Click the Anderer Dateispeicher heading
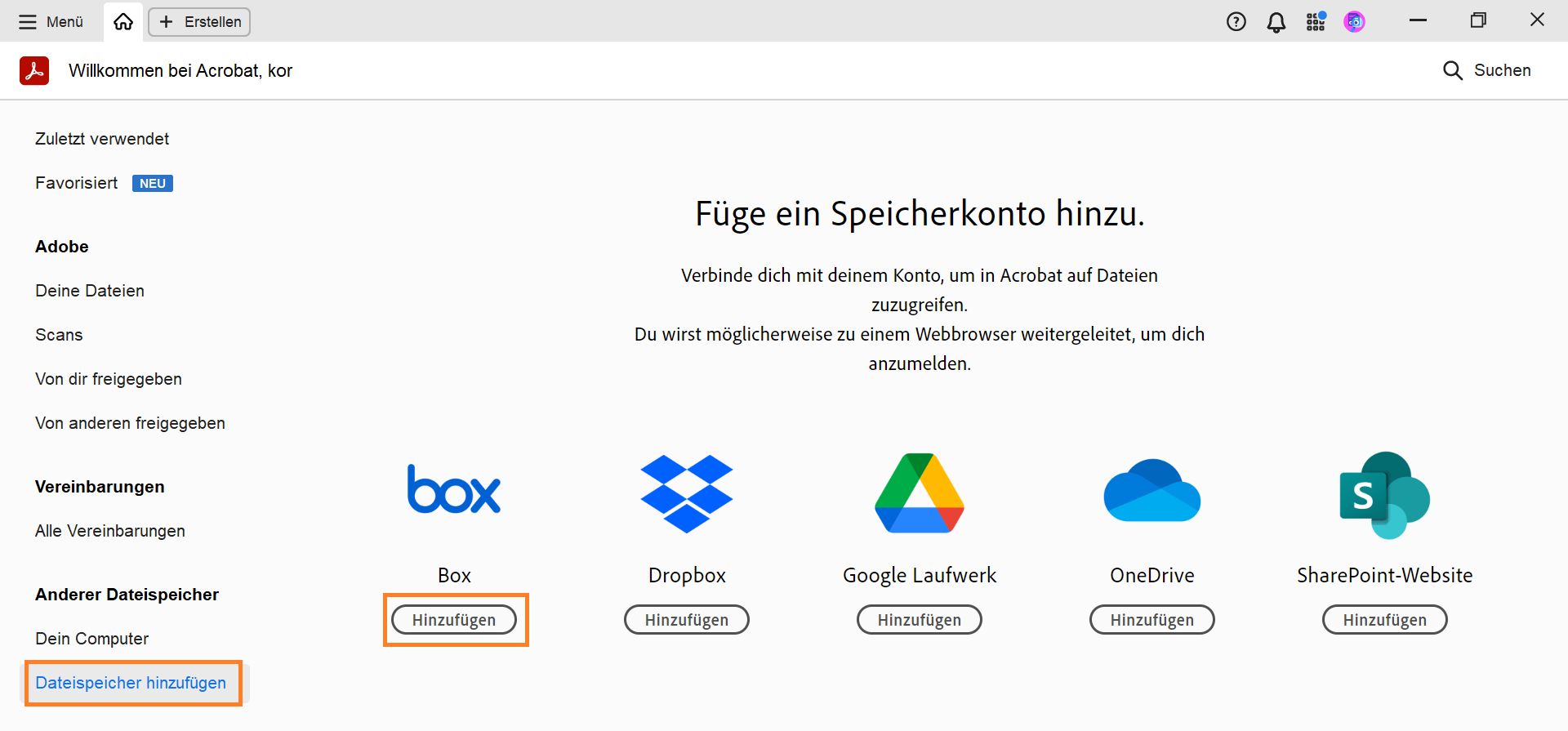Viewport: 1568px width, 731px height. click(127, 595)
